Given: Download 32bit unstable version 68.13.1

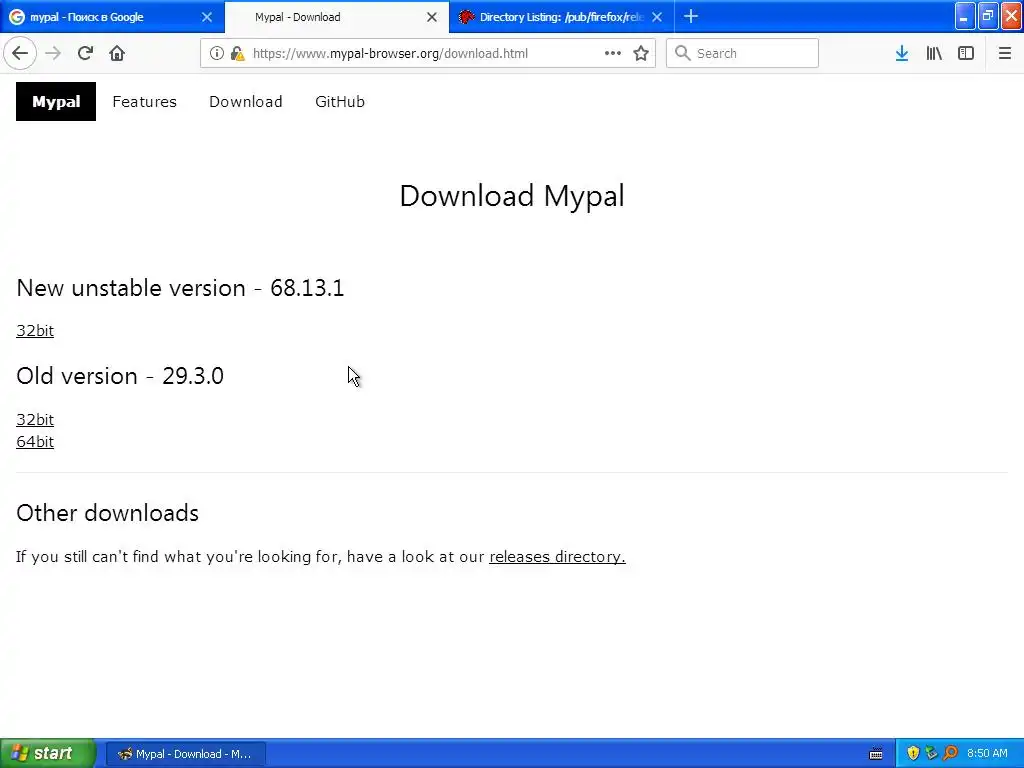Looking at the screenshot, I should tap(35, 331).
